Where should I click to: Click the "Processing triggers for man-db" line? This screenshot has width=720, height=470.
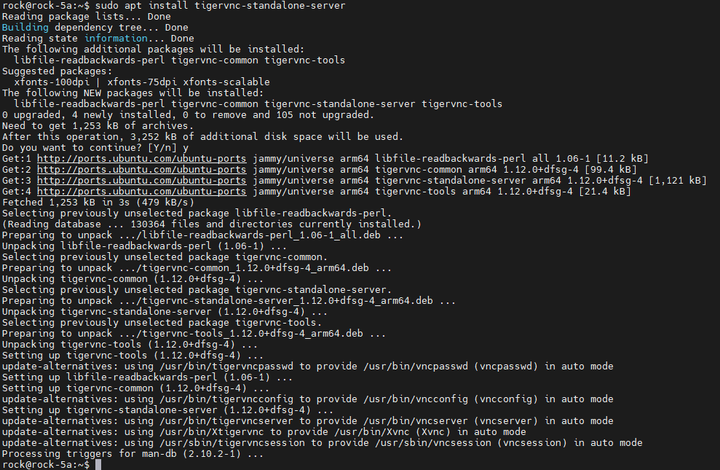pyautogui.click(x=132, y=454)
